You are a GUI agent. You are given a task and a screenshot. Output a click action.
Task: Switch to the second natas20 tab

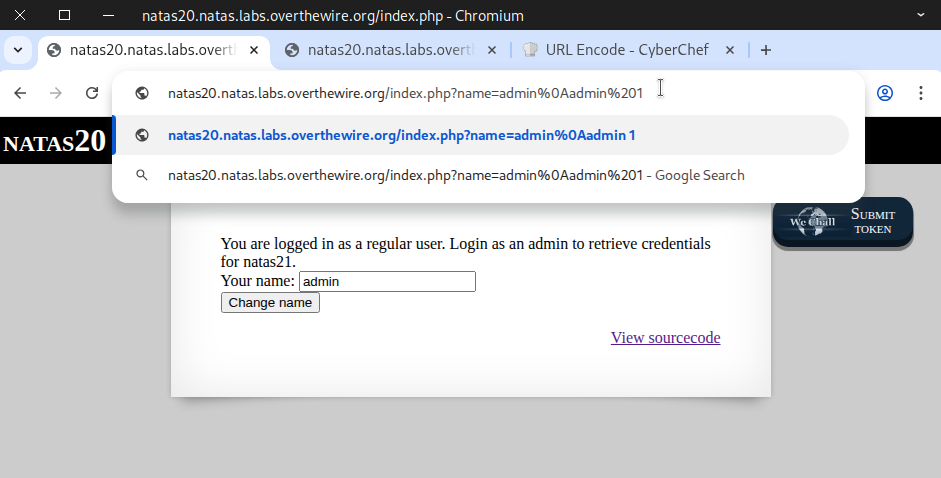(388, 50)
